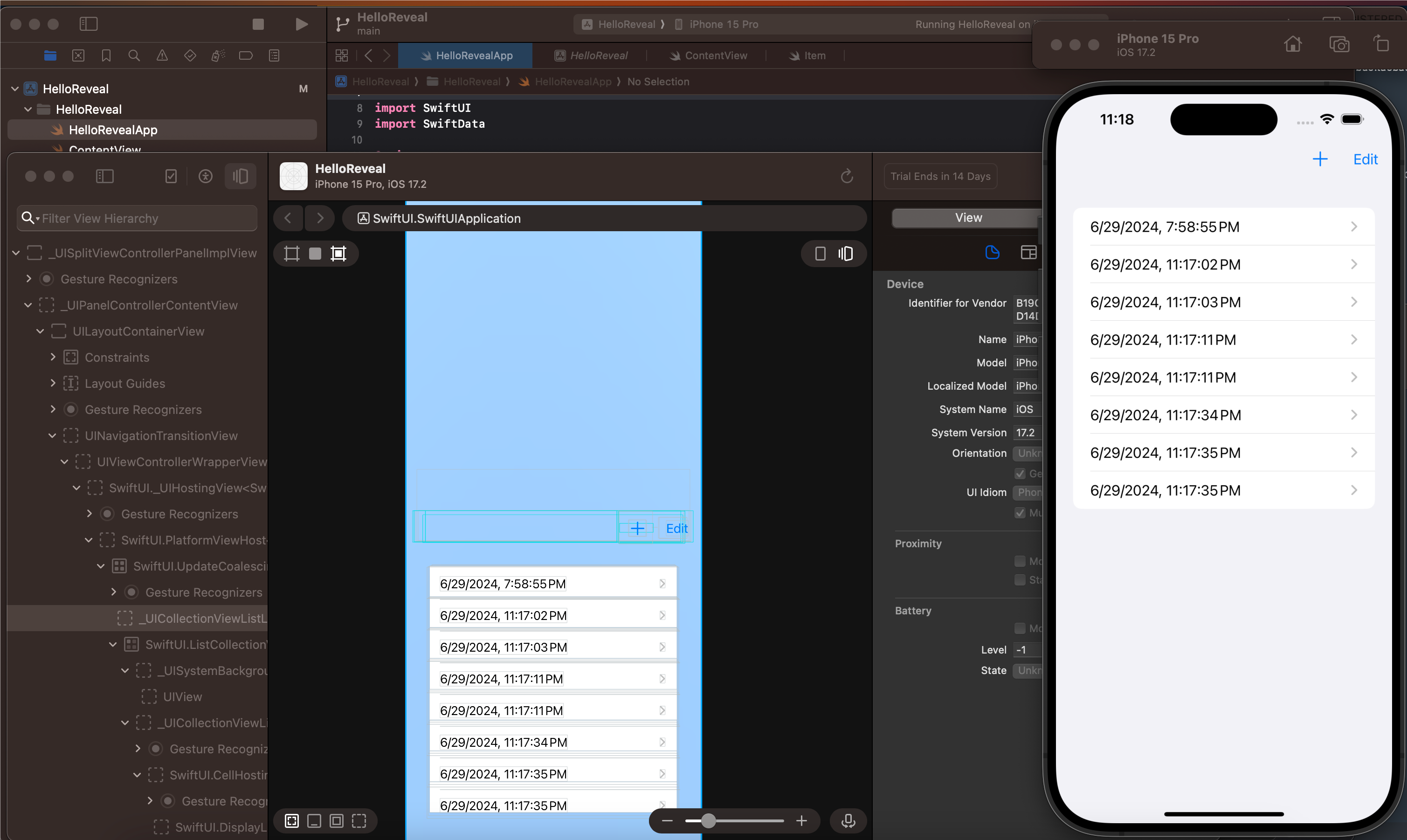
Task: Collapse the UIViewControllerWrapperView node
Action: coord(64,462)
